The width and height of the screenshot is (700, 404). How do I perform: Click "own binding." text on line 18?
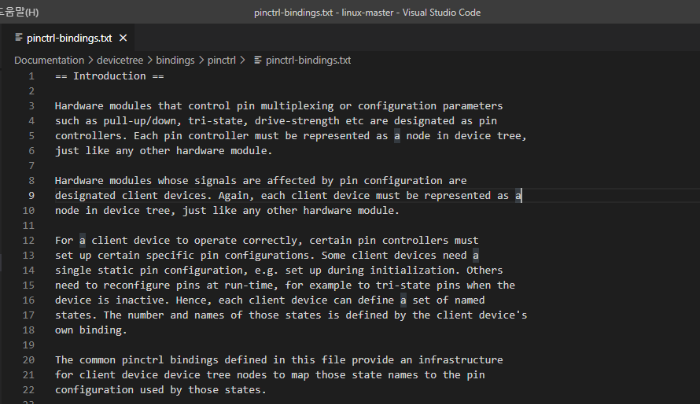(x=90, y=330)
